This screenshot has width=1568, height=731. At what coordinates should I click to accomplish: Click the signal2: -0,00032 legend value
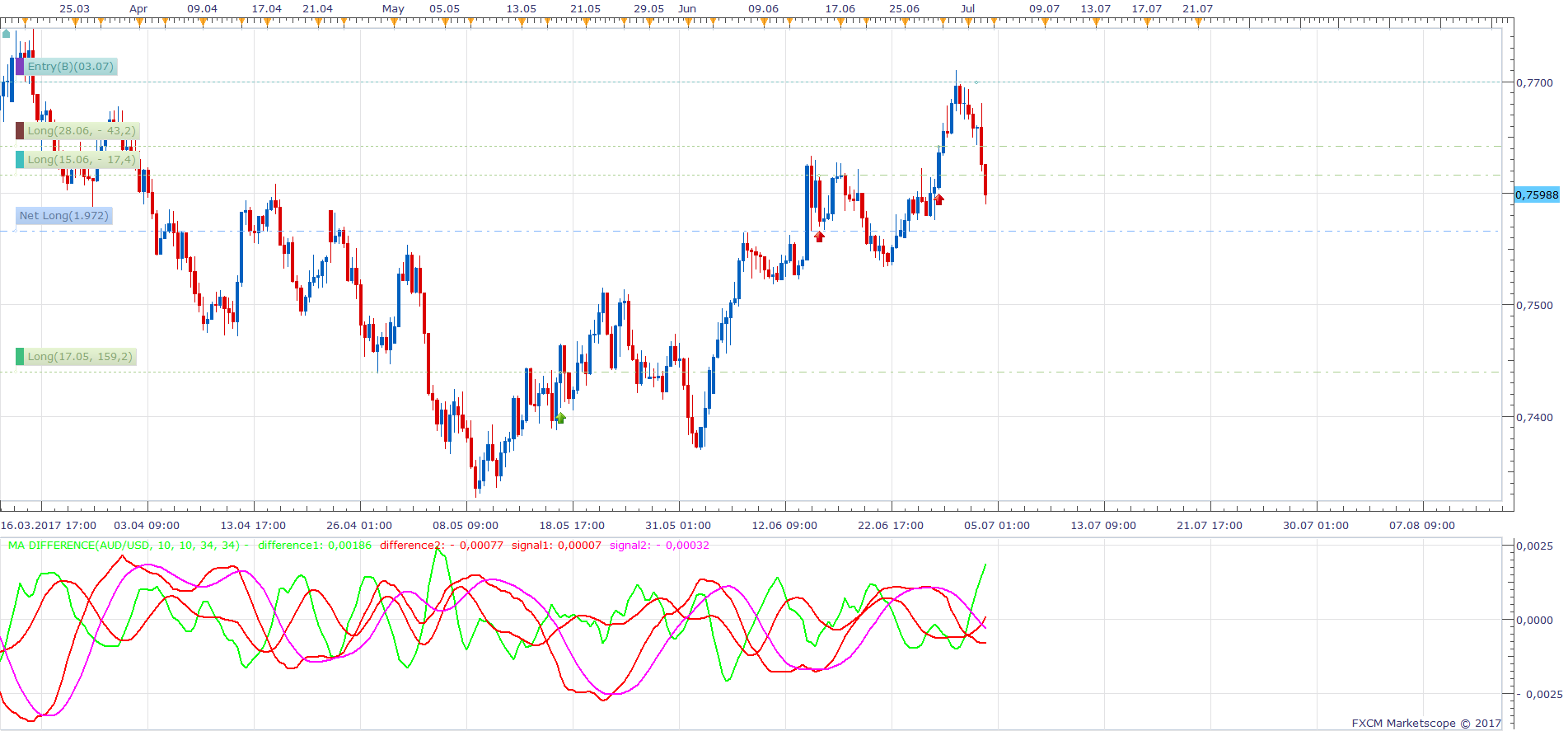point(659,546)
